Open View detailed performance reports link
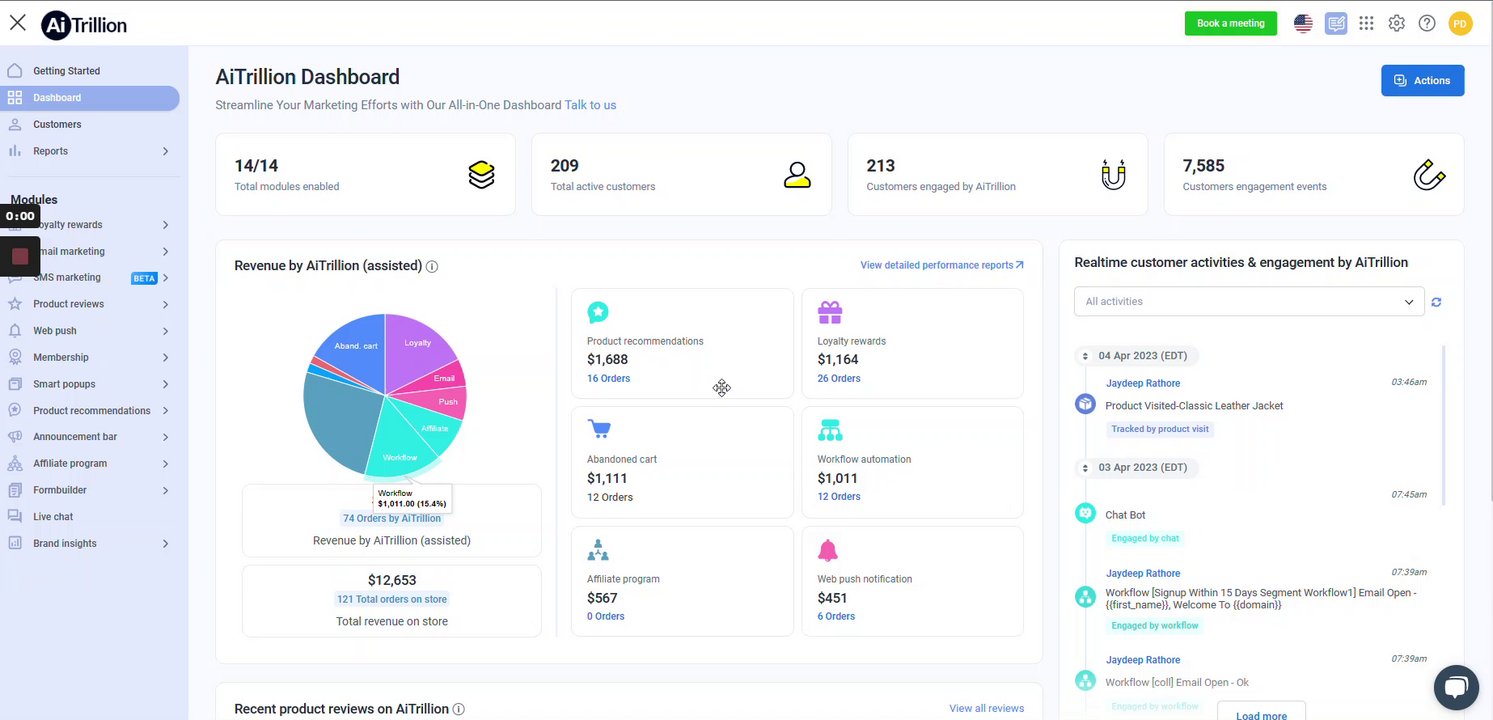Image resolution: width=1493 pixels, height=720 pixels. tap(942, 266)
